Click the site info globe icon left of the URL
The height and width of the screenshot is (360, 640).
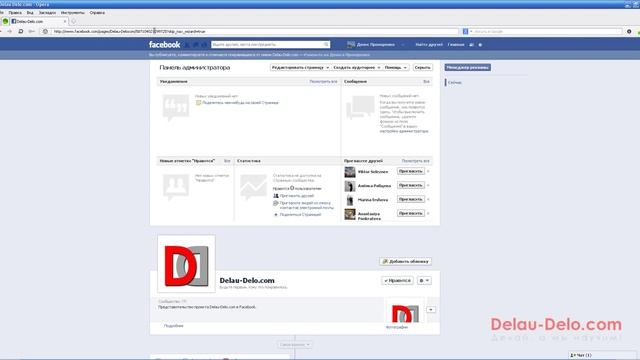[45, 31]
